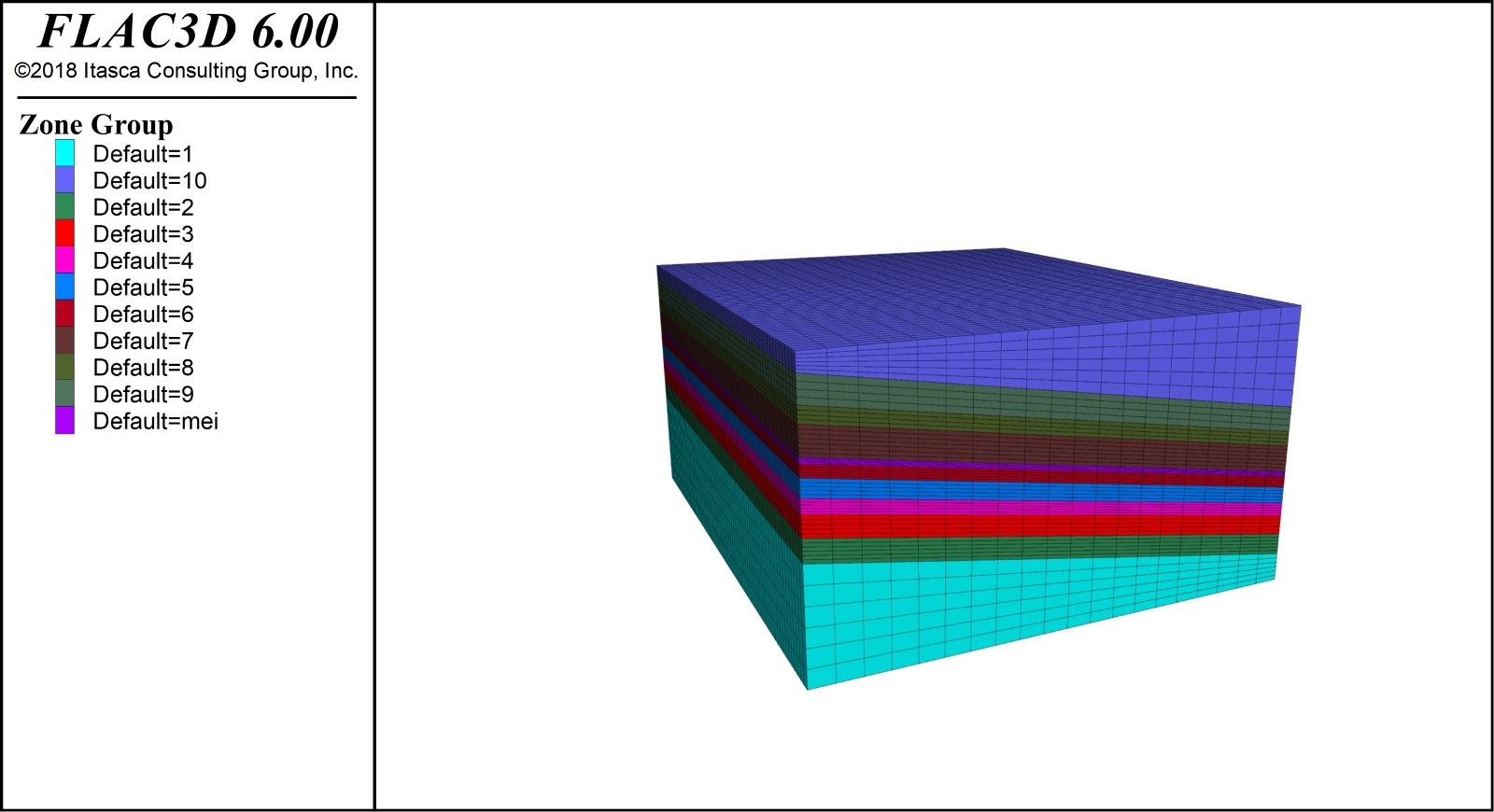
Task: Select the blue Default=5 swatch
Action: pyautogui.click(x=64, y=287)
